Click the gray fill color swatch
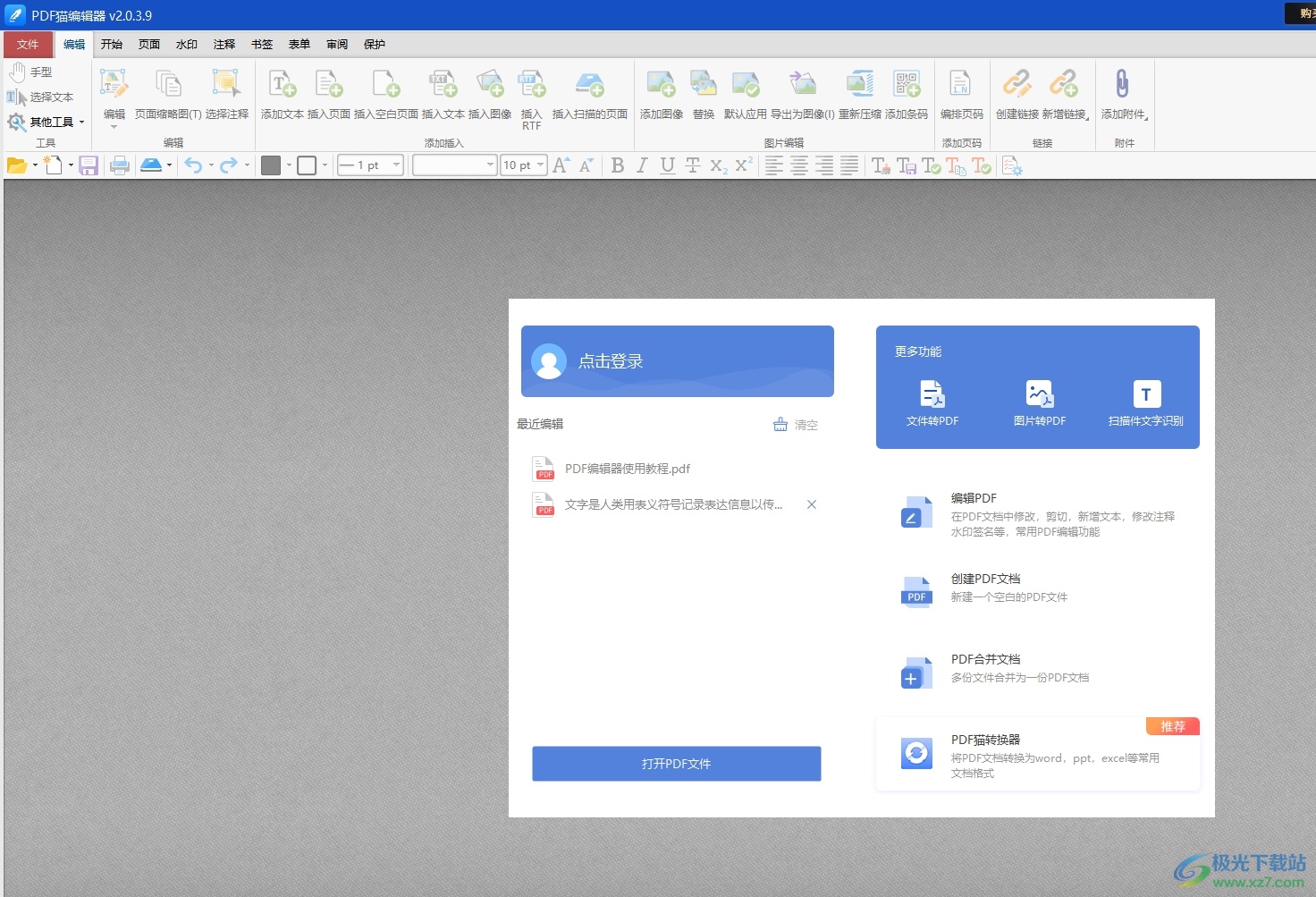The image size is (1316, 897). pos(271,165)
